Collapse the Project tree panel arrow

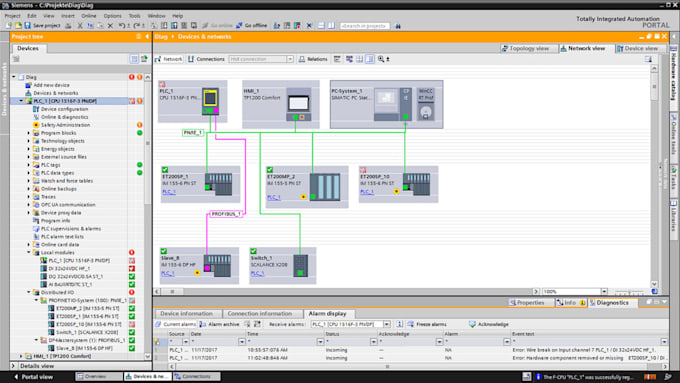[147, 36]
